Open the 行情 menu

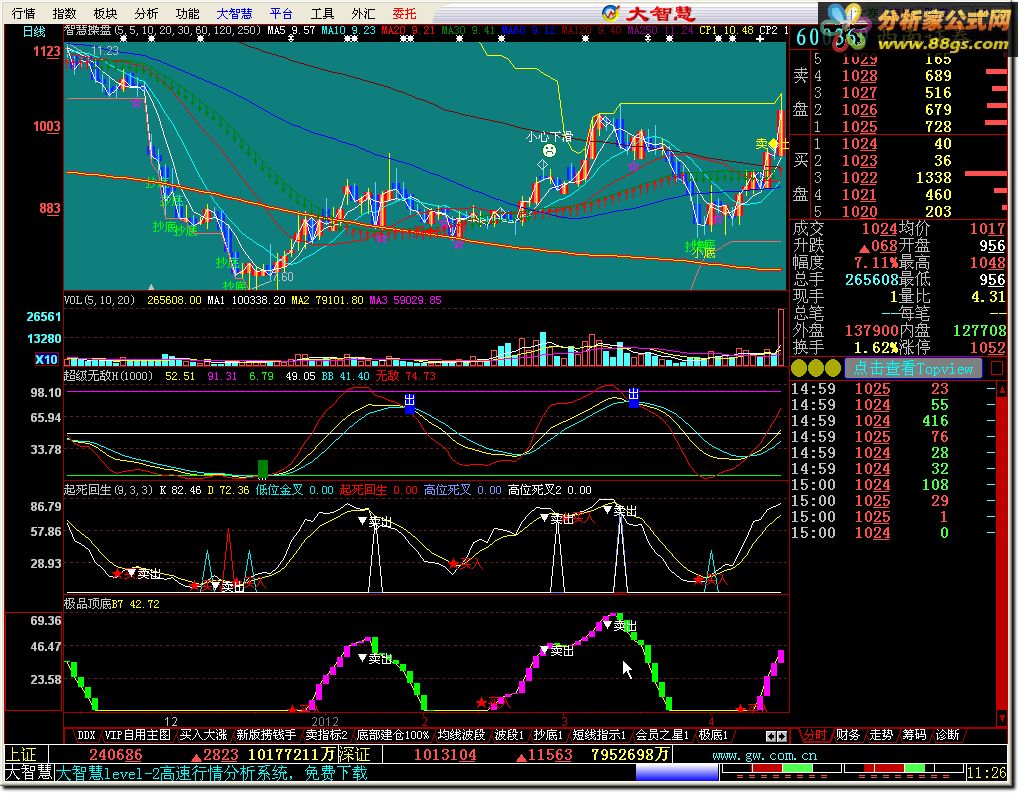23,13
